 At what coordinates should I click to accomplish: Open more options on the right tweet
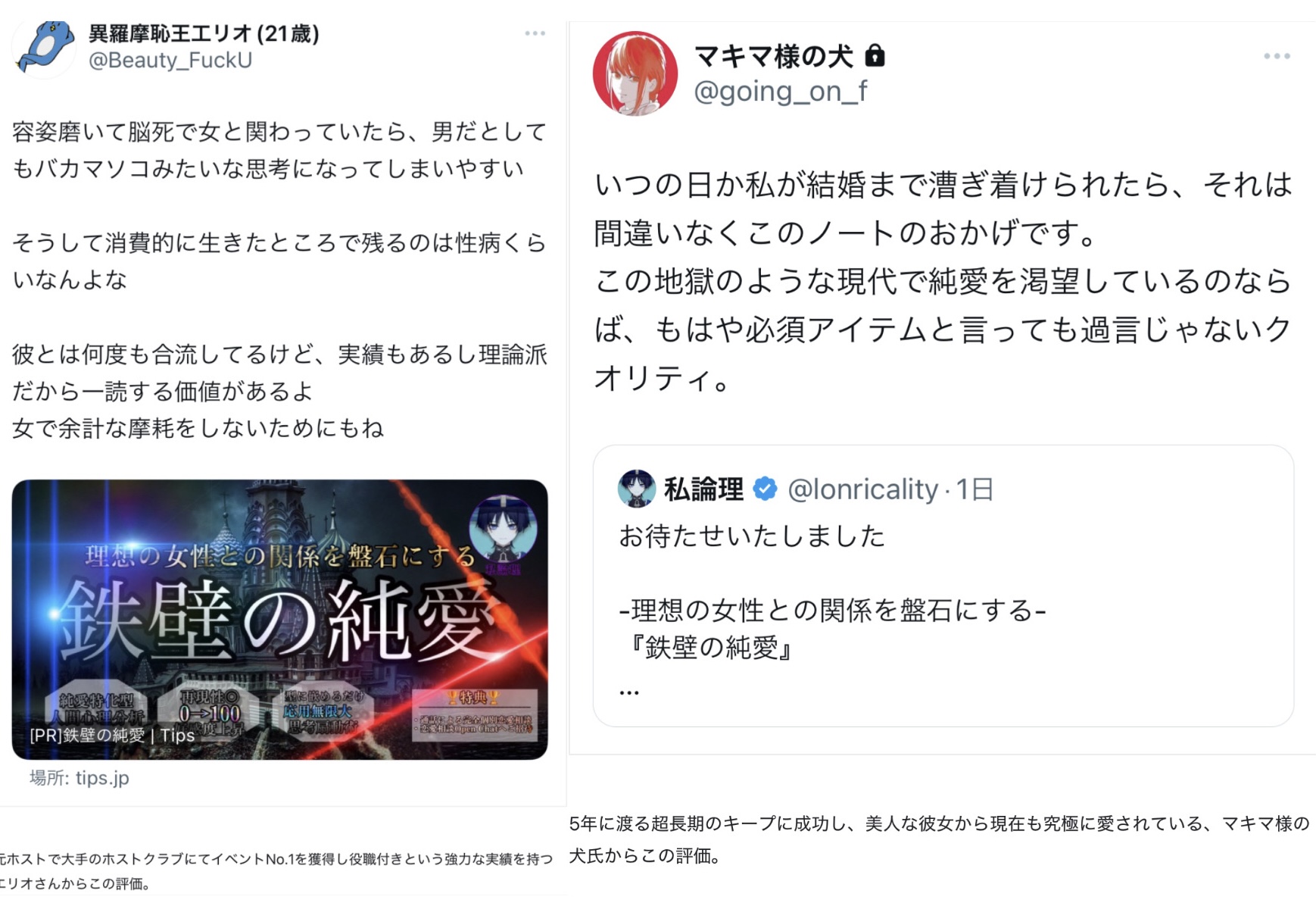(1277, 56)
